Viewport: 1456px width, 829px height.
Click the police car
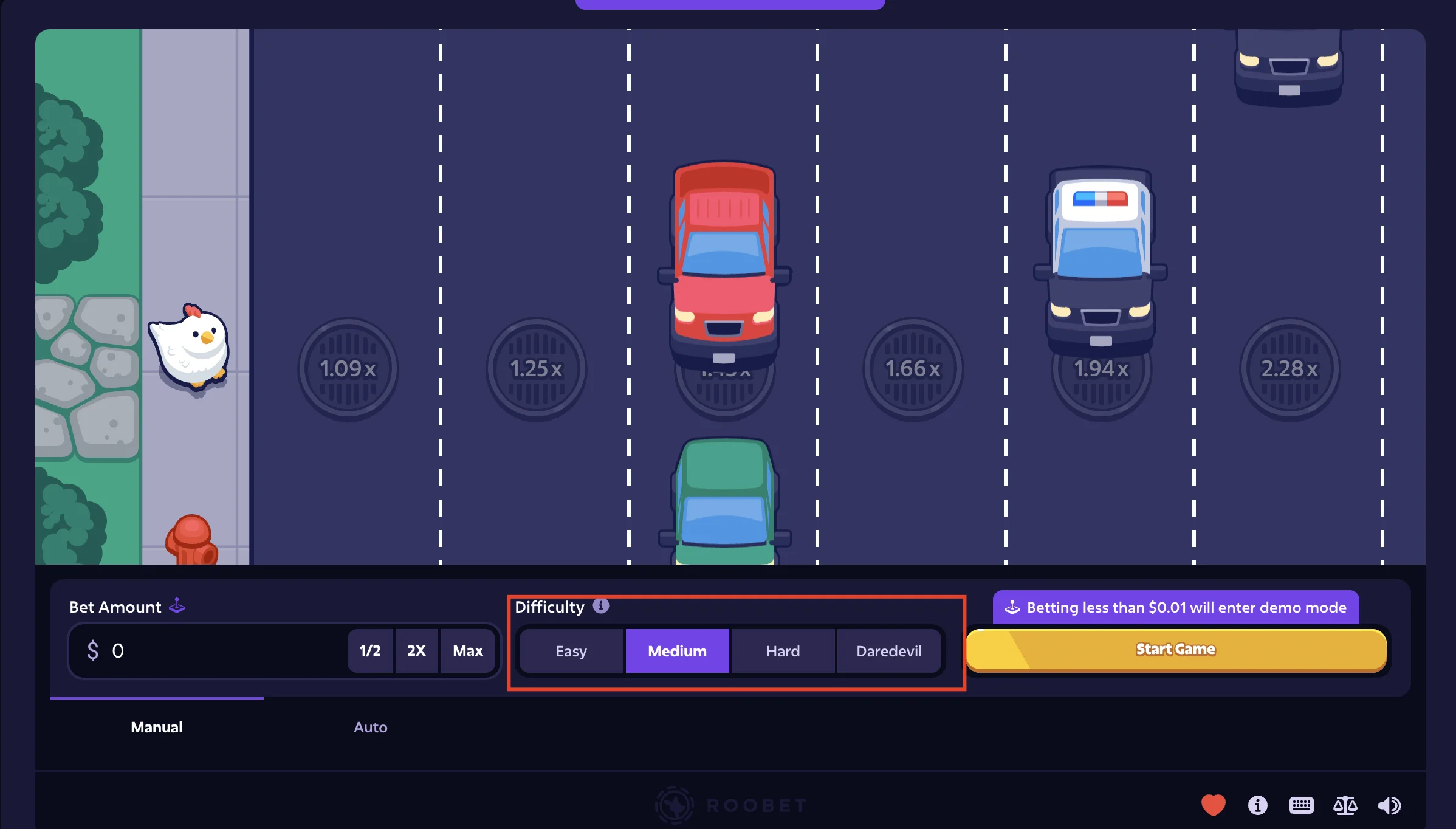click(x=1101, y=261)
